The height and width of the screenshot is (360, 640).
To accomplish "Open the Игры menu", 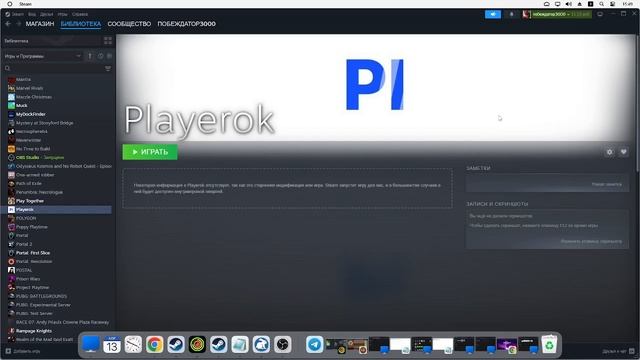I will click(x=62, y=14).
